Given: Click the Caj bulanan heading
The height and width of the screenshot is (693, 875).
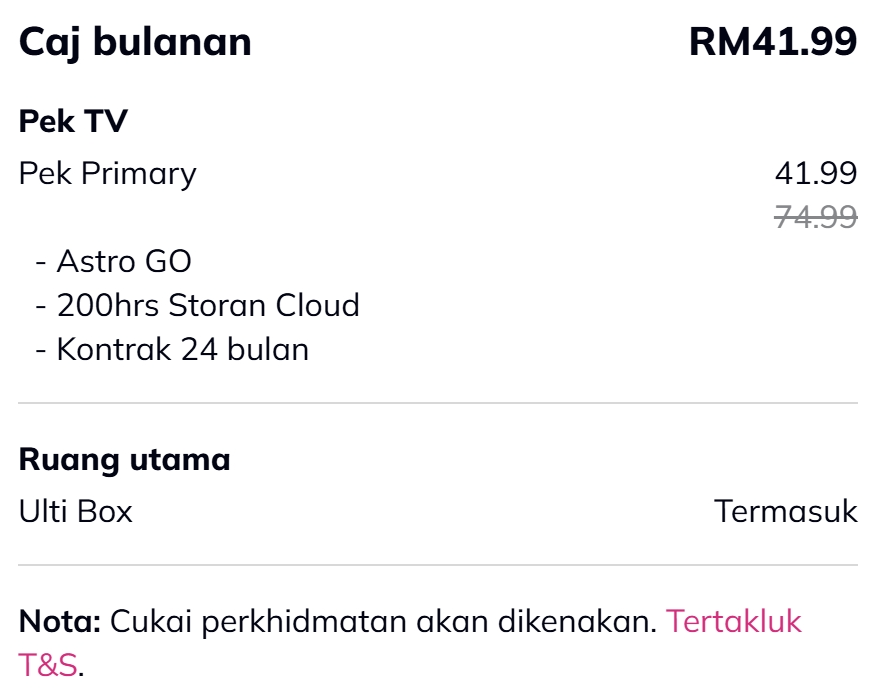Looking at the screenshot, I should click(x=135, y=42).
